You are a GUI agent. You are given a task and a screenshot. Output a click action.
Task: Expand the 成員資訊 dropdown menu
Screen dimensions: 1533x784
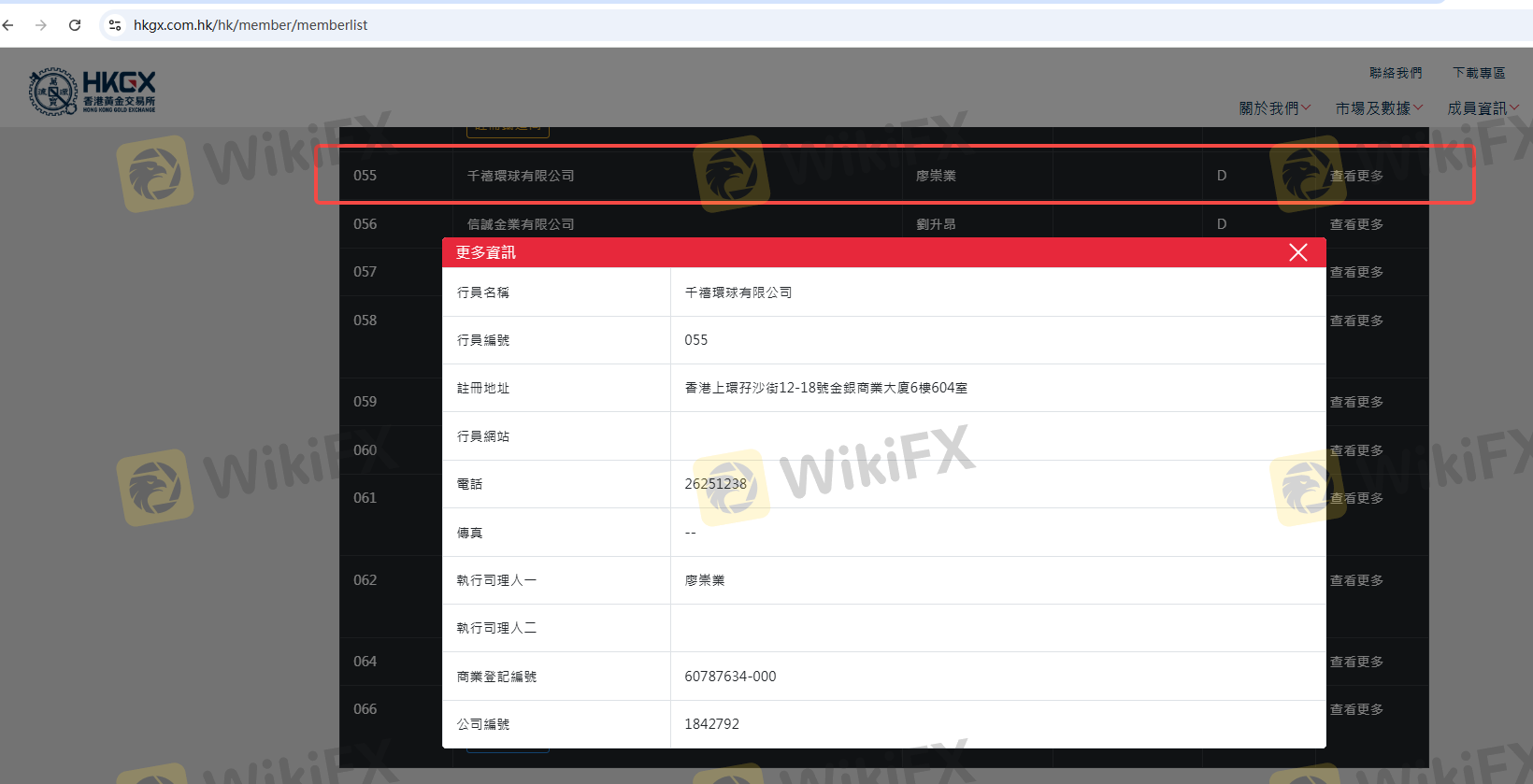click(x=1482, y=108)
